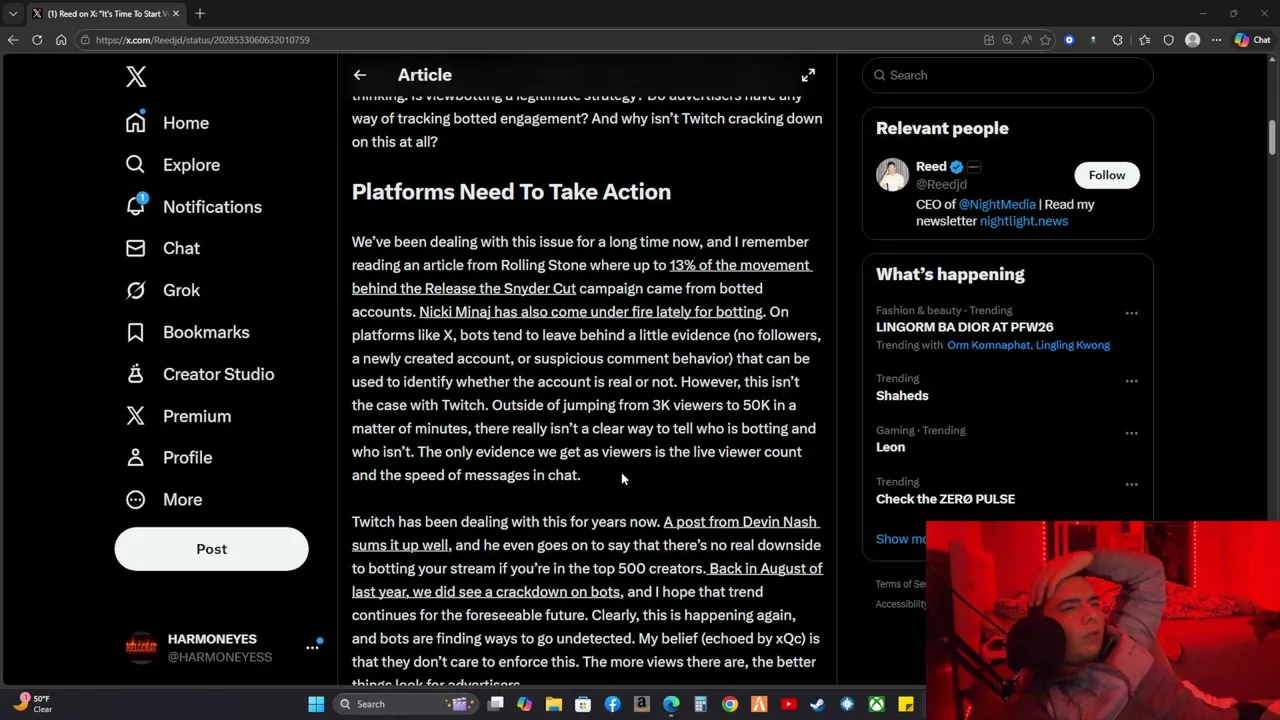
Task: View the Shaheds trending topic
Action: (x=902, y=396)
